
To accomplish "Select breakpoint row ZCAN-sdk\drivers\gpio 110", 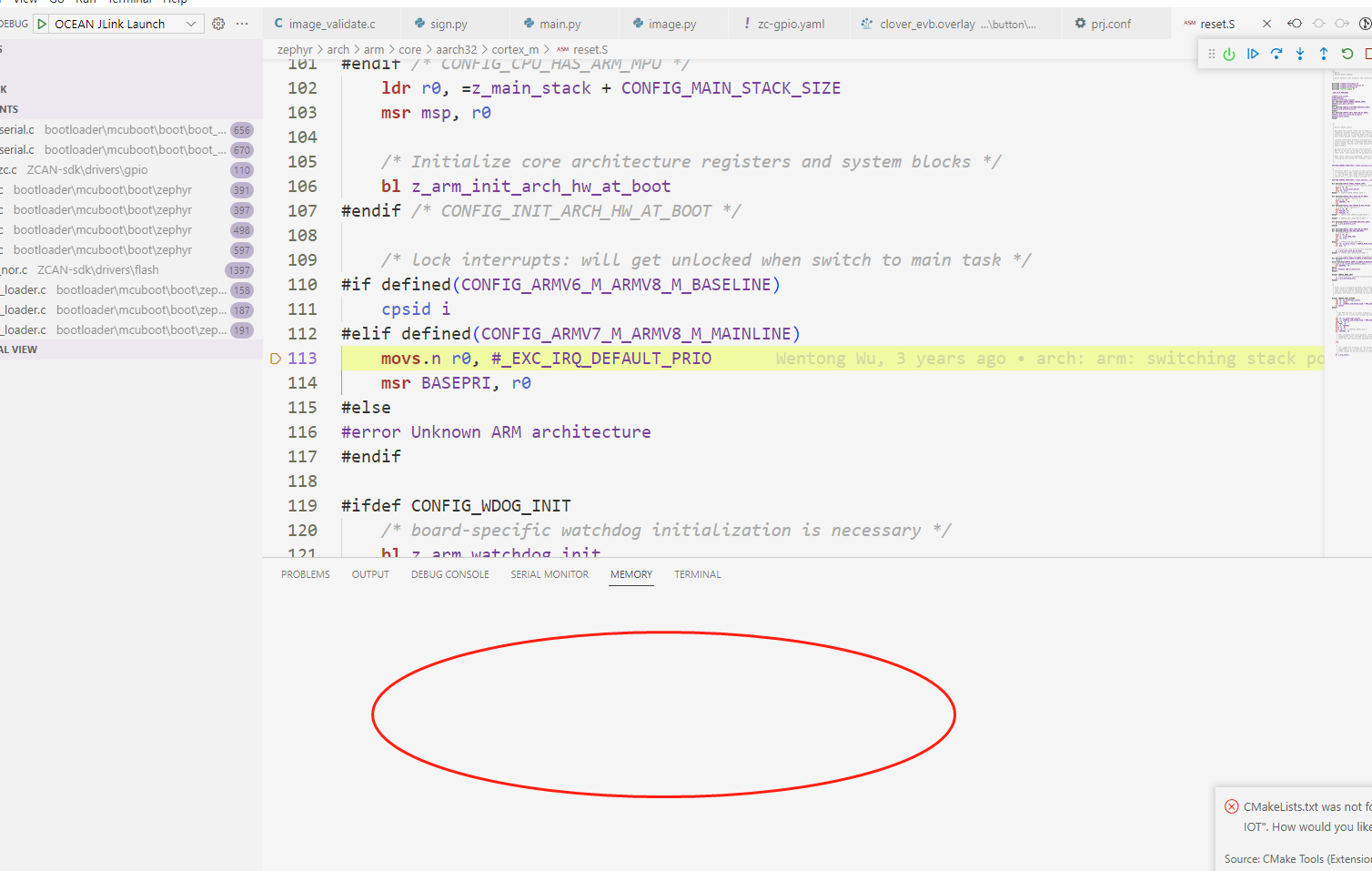I will (131, 170).
